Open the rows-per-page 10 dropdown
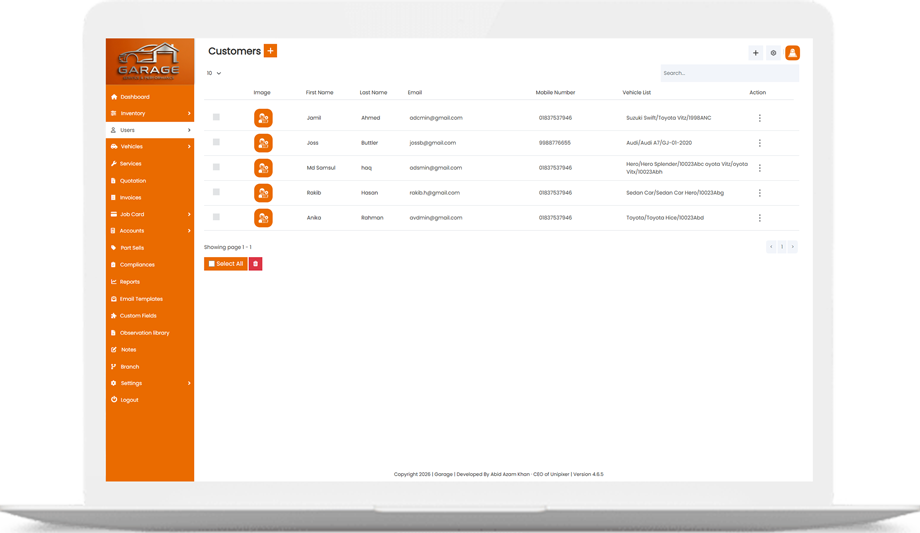The width and height of the screenshot is (920, 533). coord(214,73)
